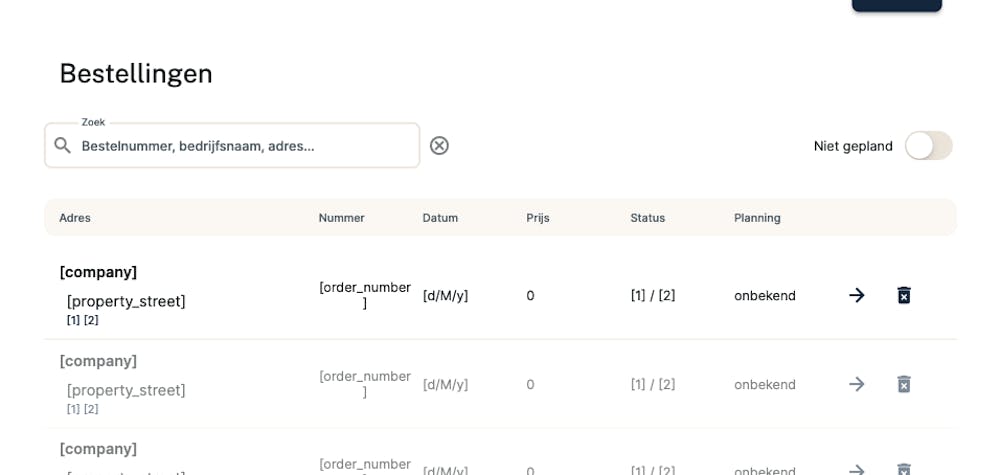Viewport: 1000px width, 475px height.
Task: Click first row's [property_street] address
Action: tap(126, 301)
